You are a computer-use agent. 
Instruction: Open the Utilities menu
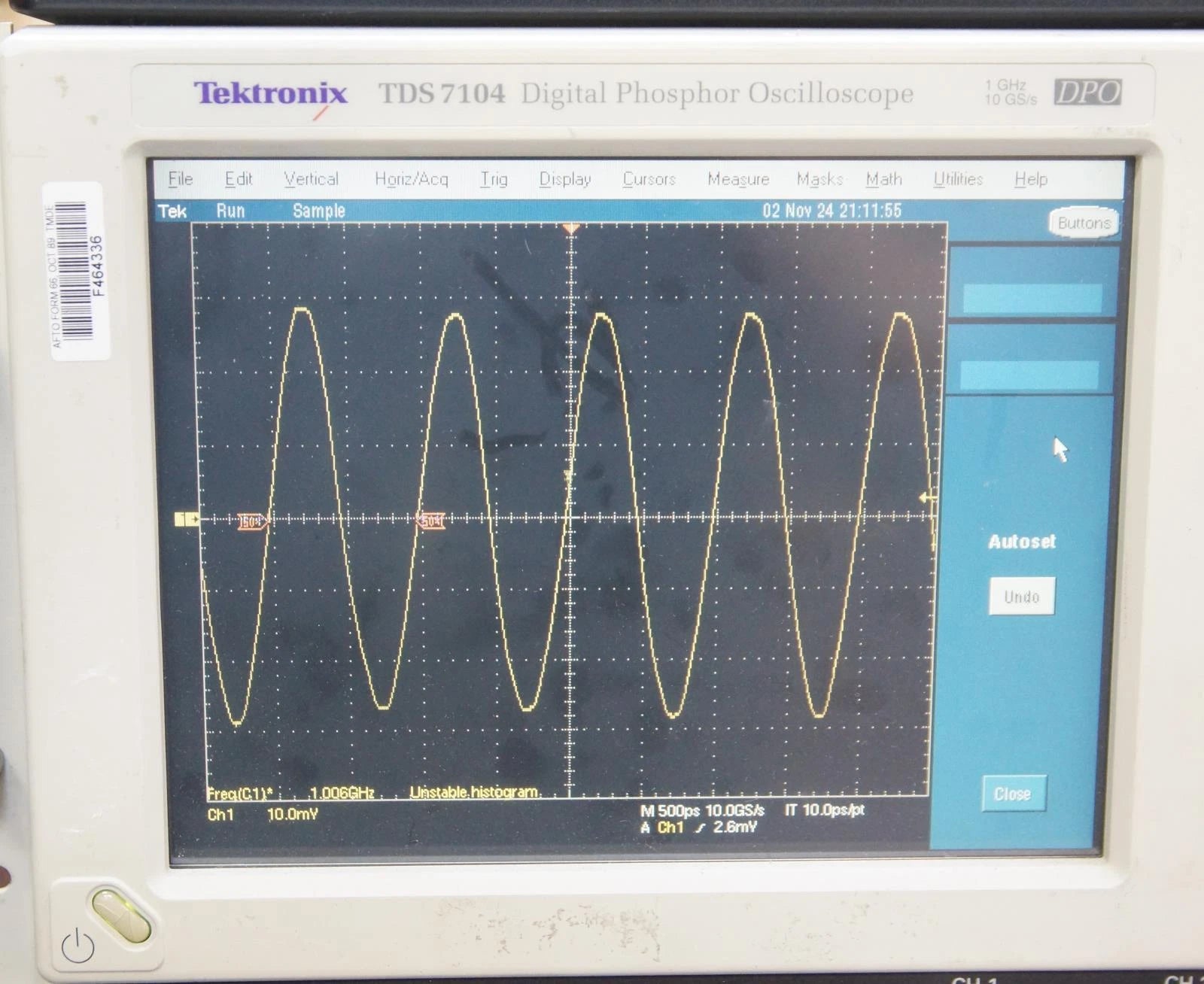pyautogui.click(x=958, y=179)
